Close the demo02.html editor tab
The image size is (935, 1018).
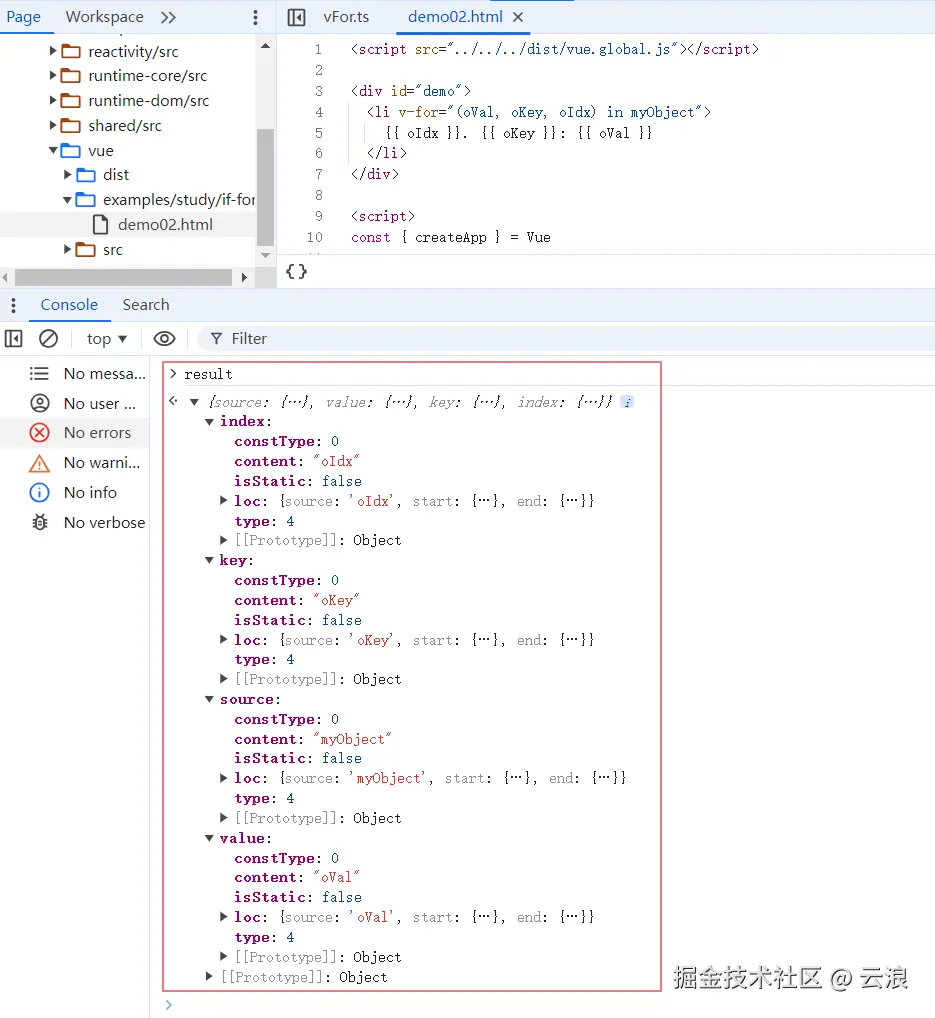tap(518, 17)
